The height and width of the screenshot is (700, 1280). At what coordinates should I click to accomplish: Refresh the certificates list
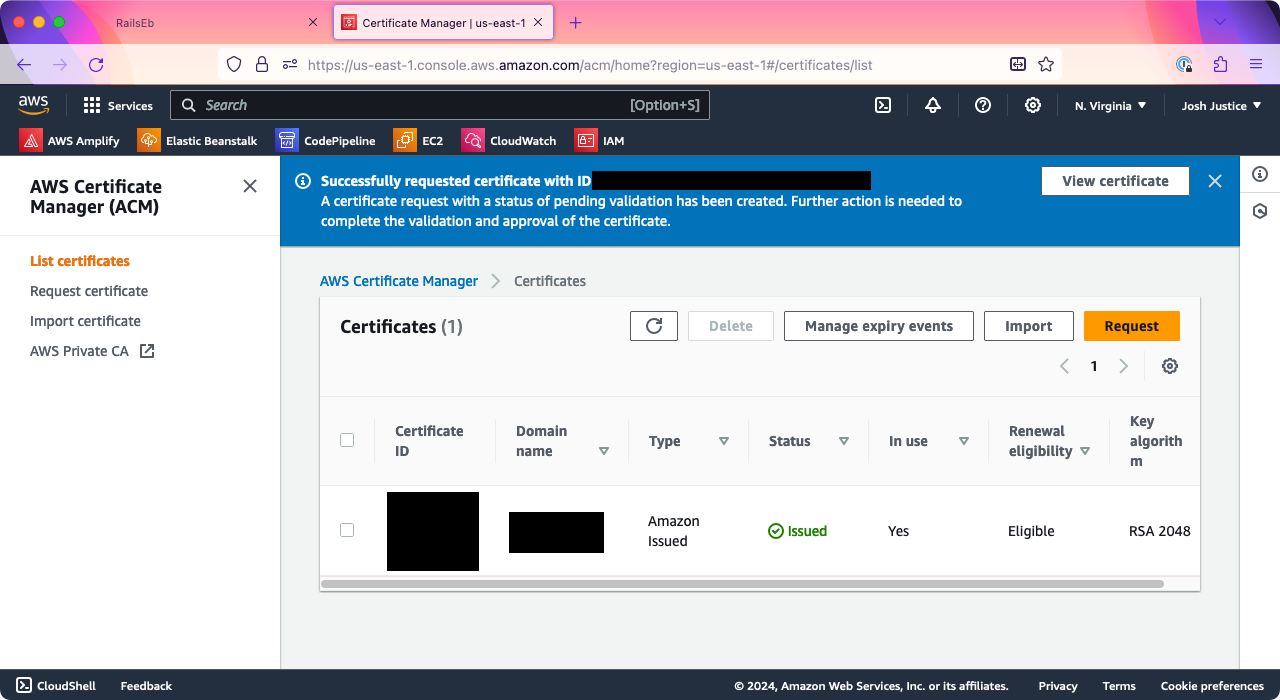click(x=654, y=326)
